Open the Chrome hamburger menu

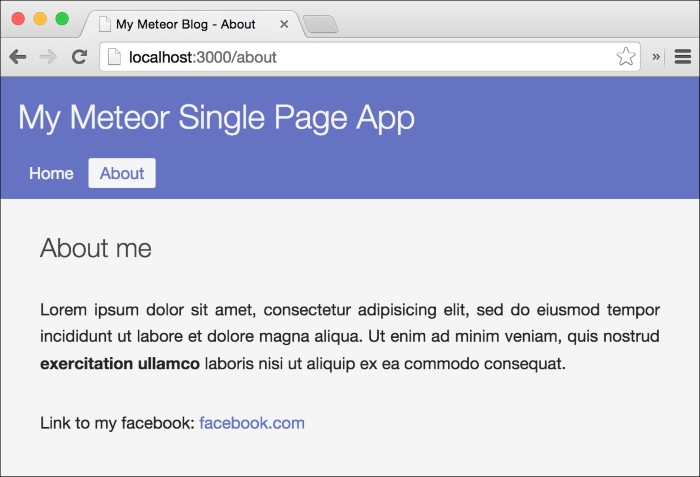tap(683, 57)
